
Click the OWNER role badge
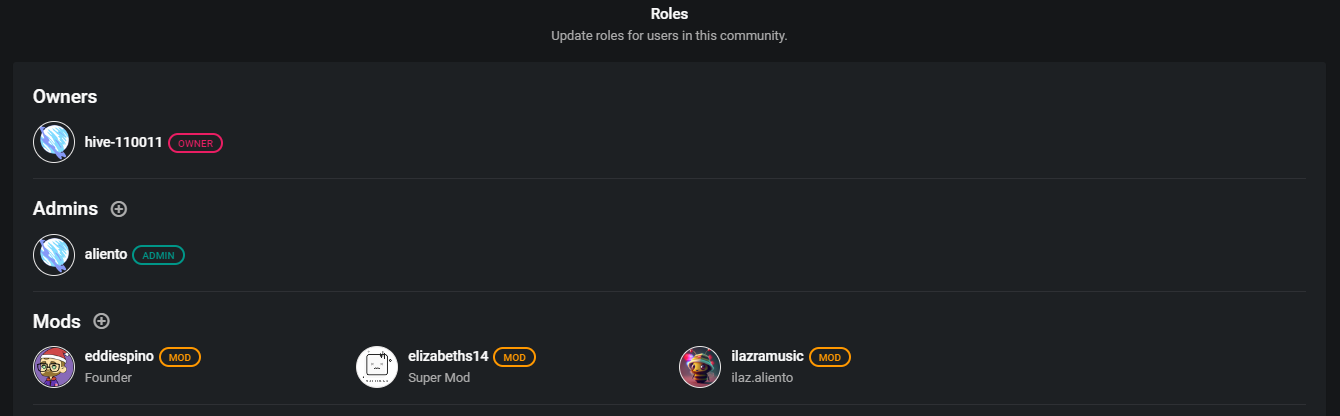pyautogui.click(x=195, y=143)
